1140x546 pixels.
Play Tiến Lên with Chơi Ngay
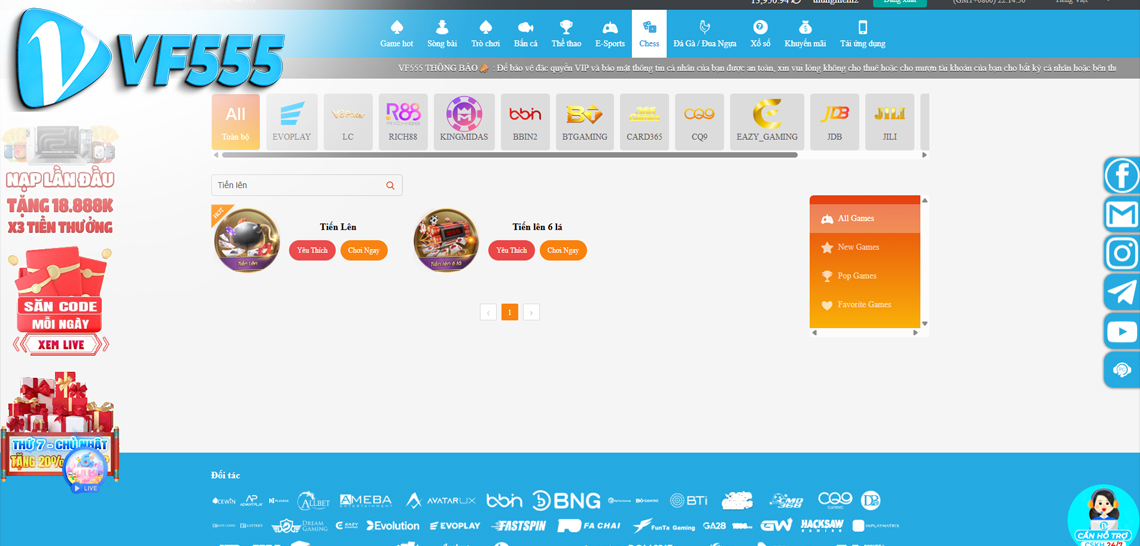364,250
